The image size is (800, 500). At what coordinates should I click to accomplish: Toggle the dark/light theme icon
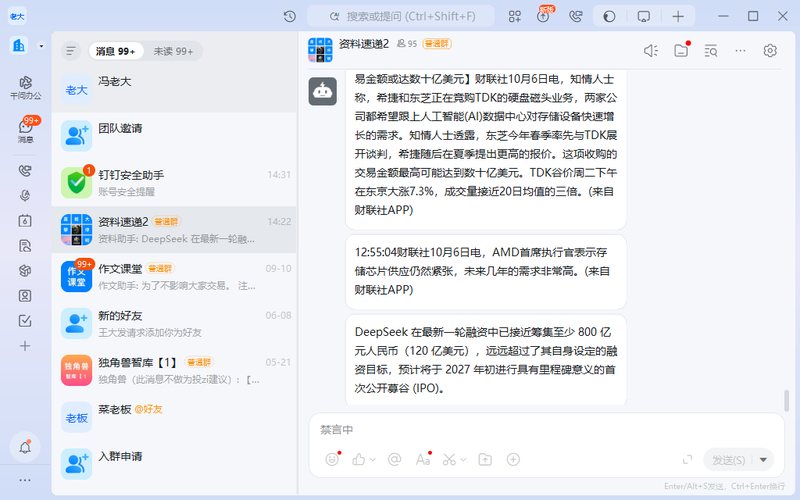click(609, 16)
